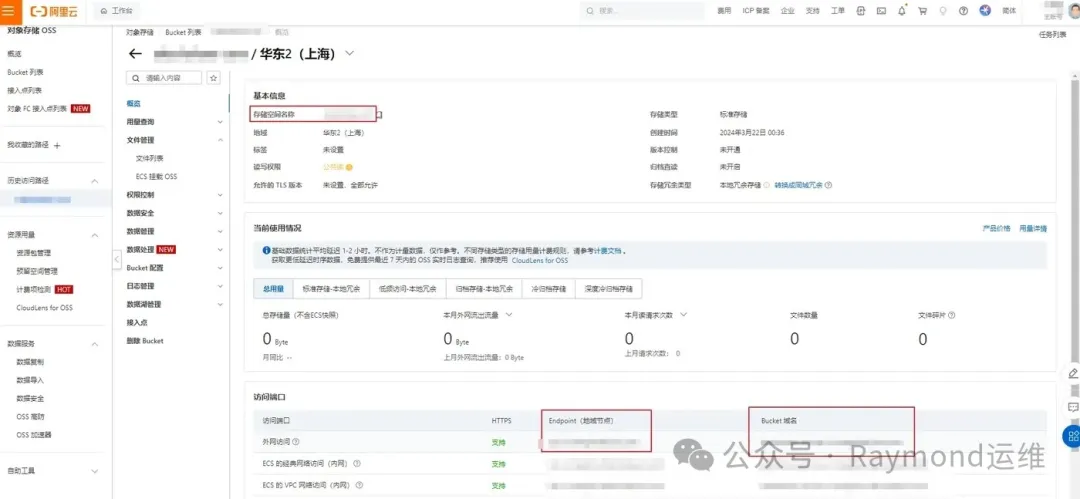Click help icon beside 外网访问
Image resolution: width=1080 pixels, height=499 pixels.
[296, 441]
